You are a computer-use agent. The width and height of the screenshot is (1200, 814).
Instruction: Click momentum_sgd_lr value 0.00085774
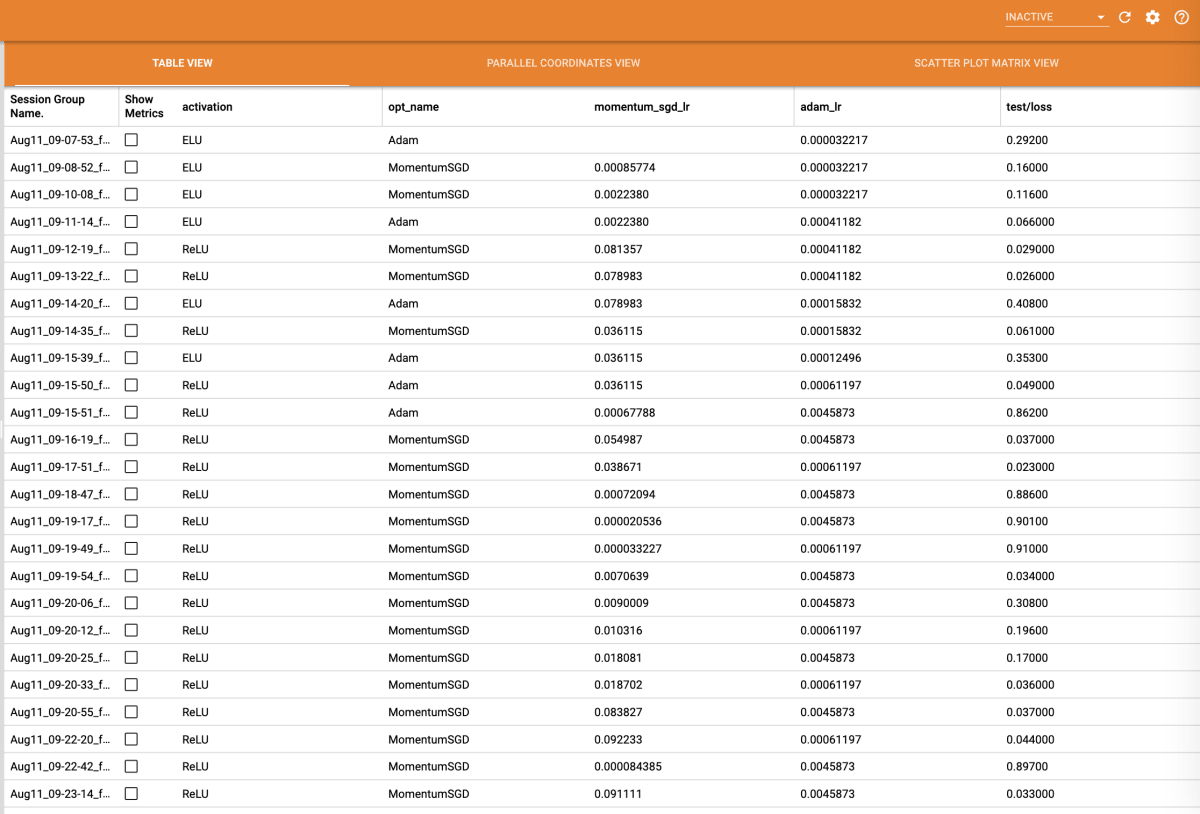tap(625, 167)
